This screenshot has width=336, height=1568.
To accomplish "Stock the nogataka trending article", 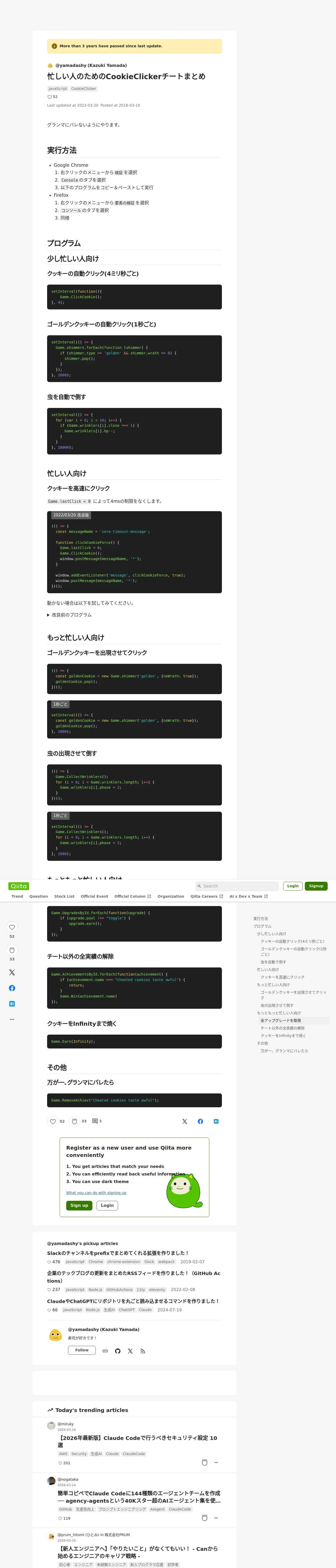I will [204, 1518].
